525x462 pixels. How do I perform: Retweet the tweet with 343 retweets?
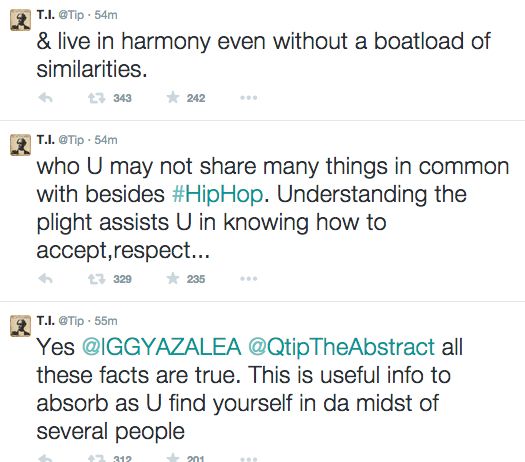pyautogui.click(x=97, y=98)
